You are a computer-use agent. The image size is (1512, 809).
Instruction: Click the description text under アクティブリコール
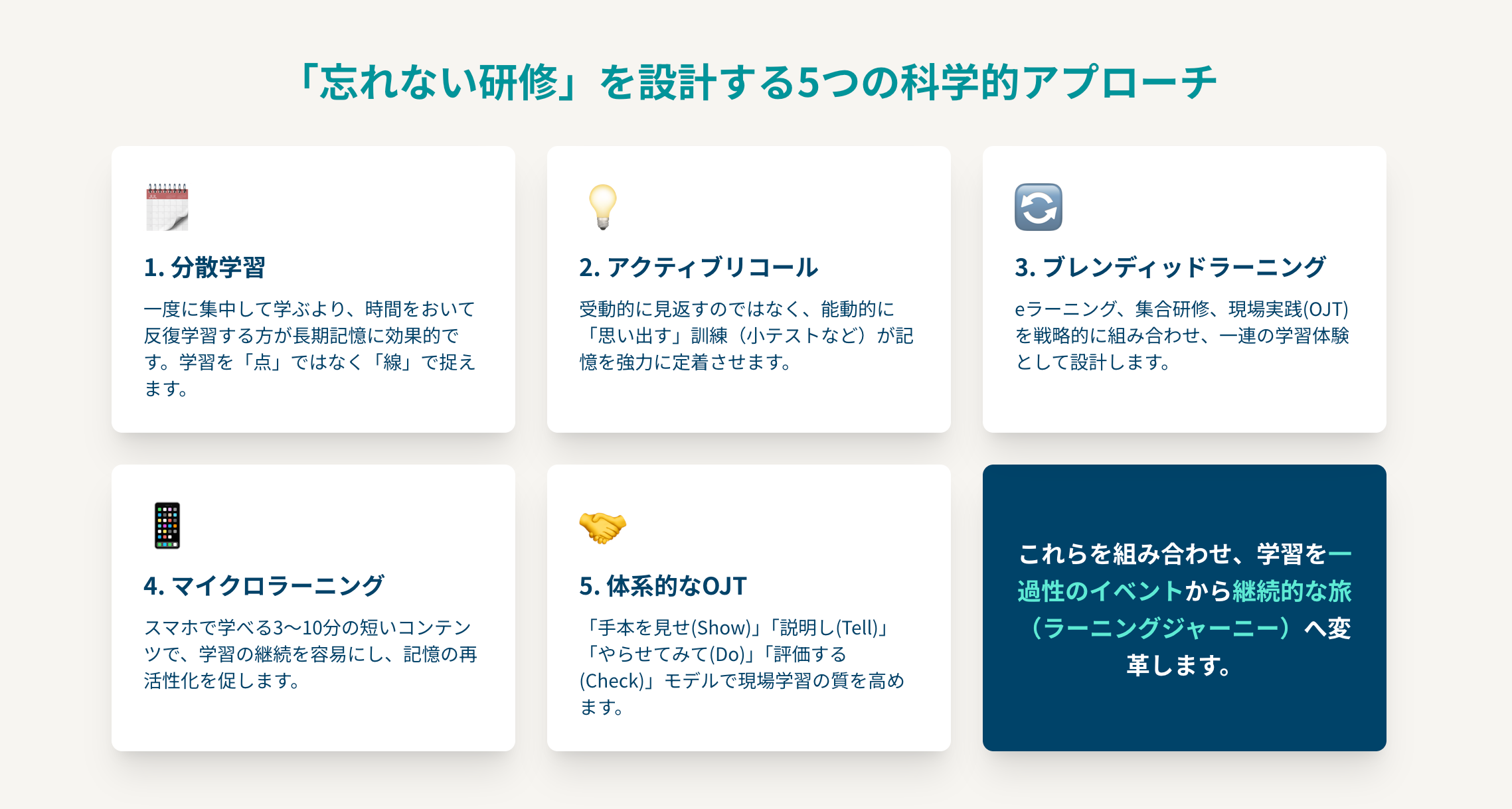pos(746,335)
